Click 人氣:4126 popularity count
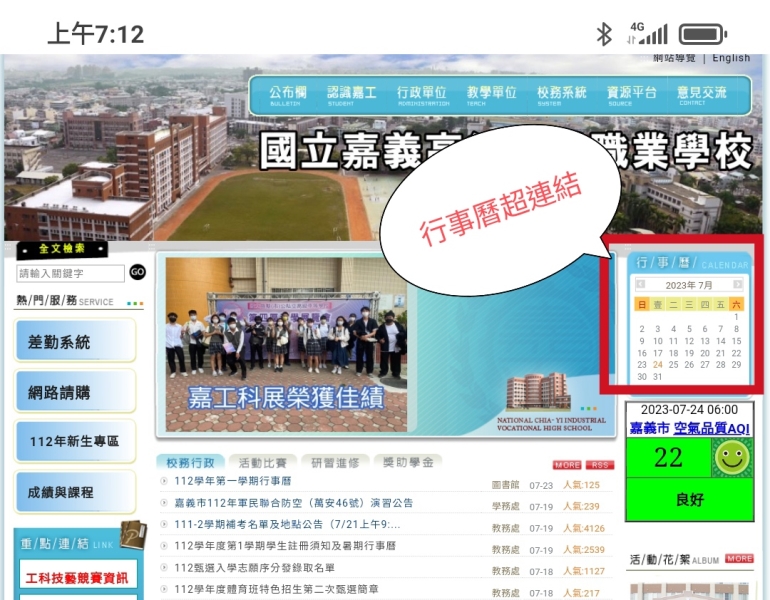This screenshot has height=600, width=770. (584, 528)
